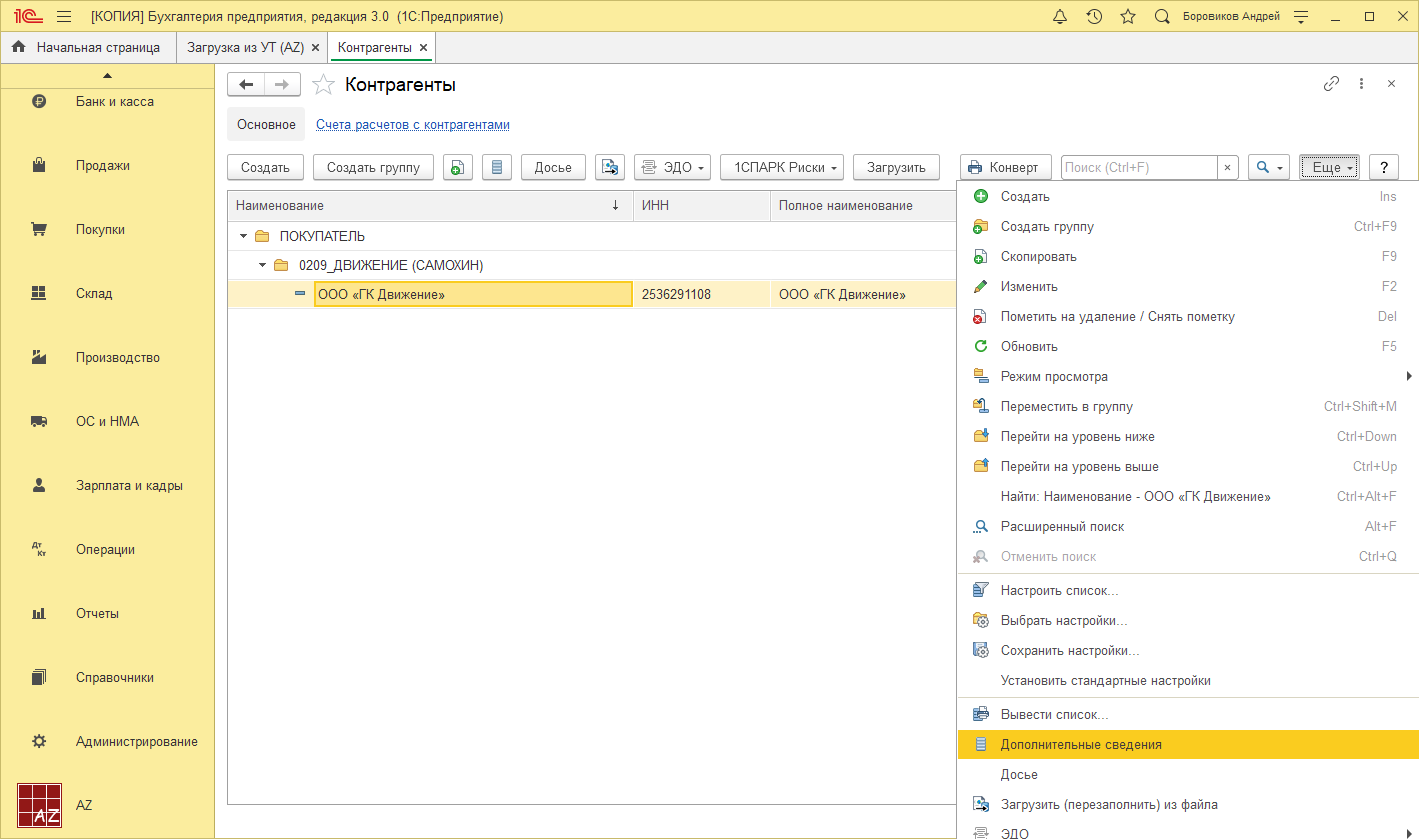This screenshot has width=1419, height=839.
Task: Open the search options magnifier dropdown
Action: [x=1268, y=167]
